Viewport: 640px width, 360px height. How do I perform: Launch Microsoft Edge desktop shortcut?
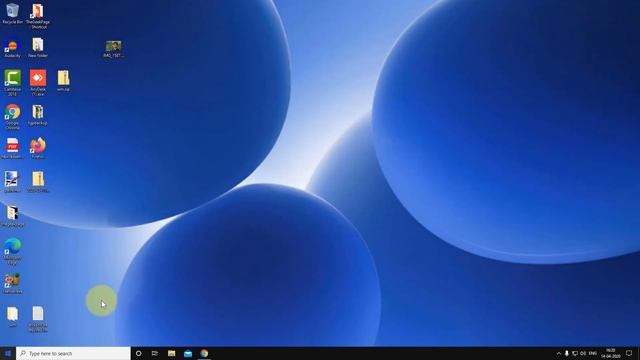(12, 251)
